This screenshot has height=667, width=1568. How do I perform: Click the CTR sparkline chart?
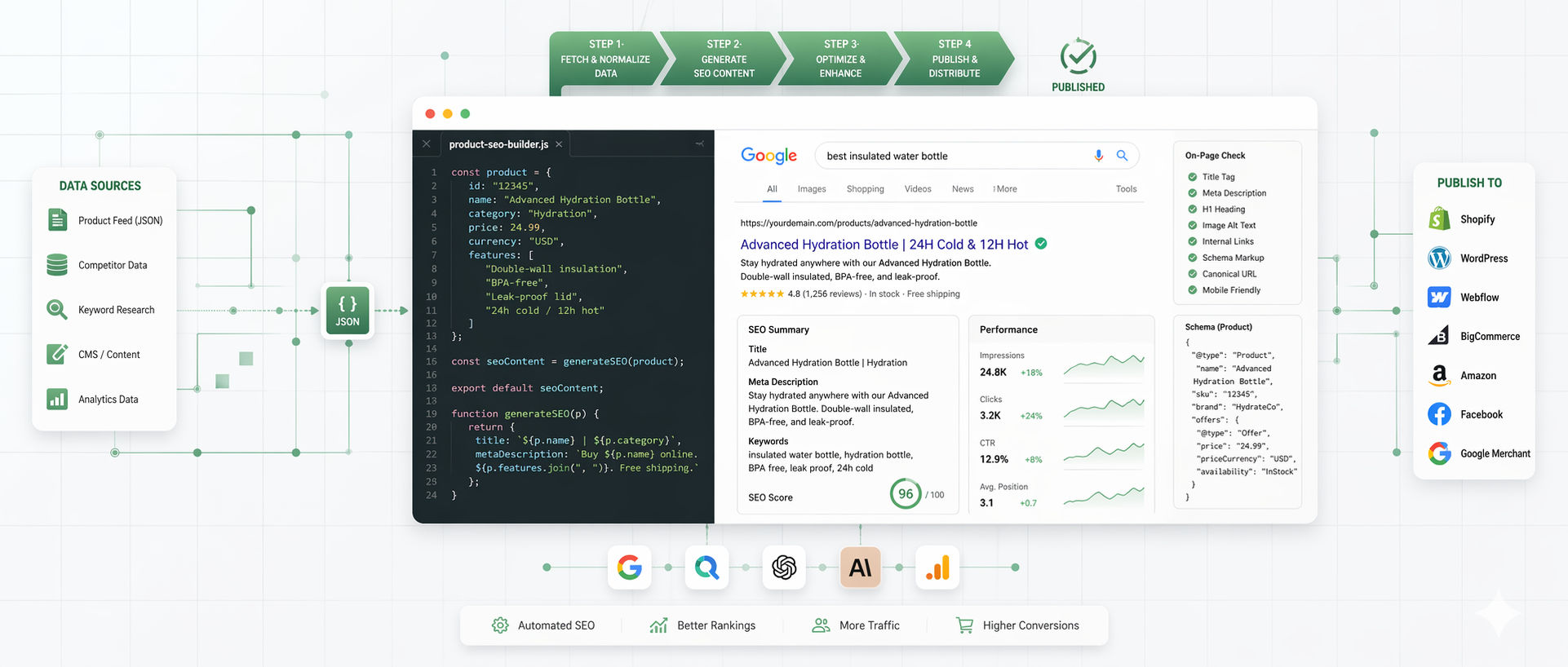(x=1104, y=453)
